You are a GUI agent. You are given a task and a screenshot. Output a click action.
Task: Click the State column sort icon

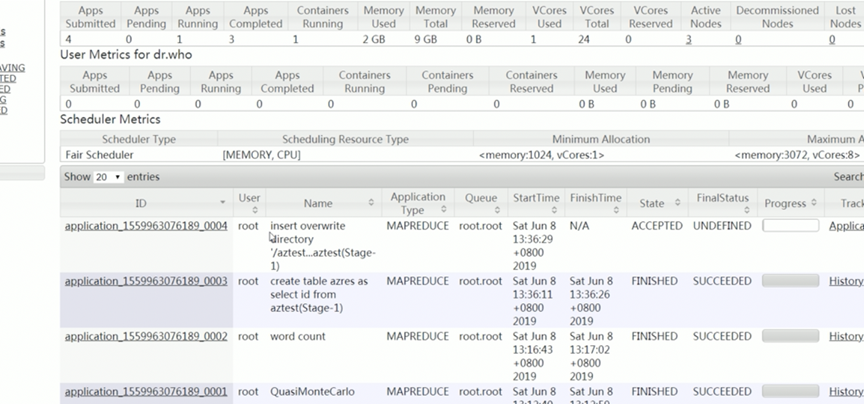[x=678, y=203]
